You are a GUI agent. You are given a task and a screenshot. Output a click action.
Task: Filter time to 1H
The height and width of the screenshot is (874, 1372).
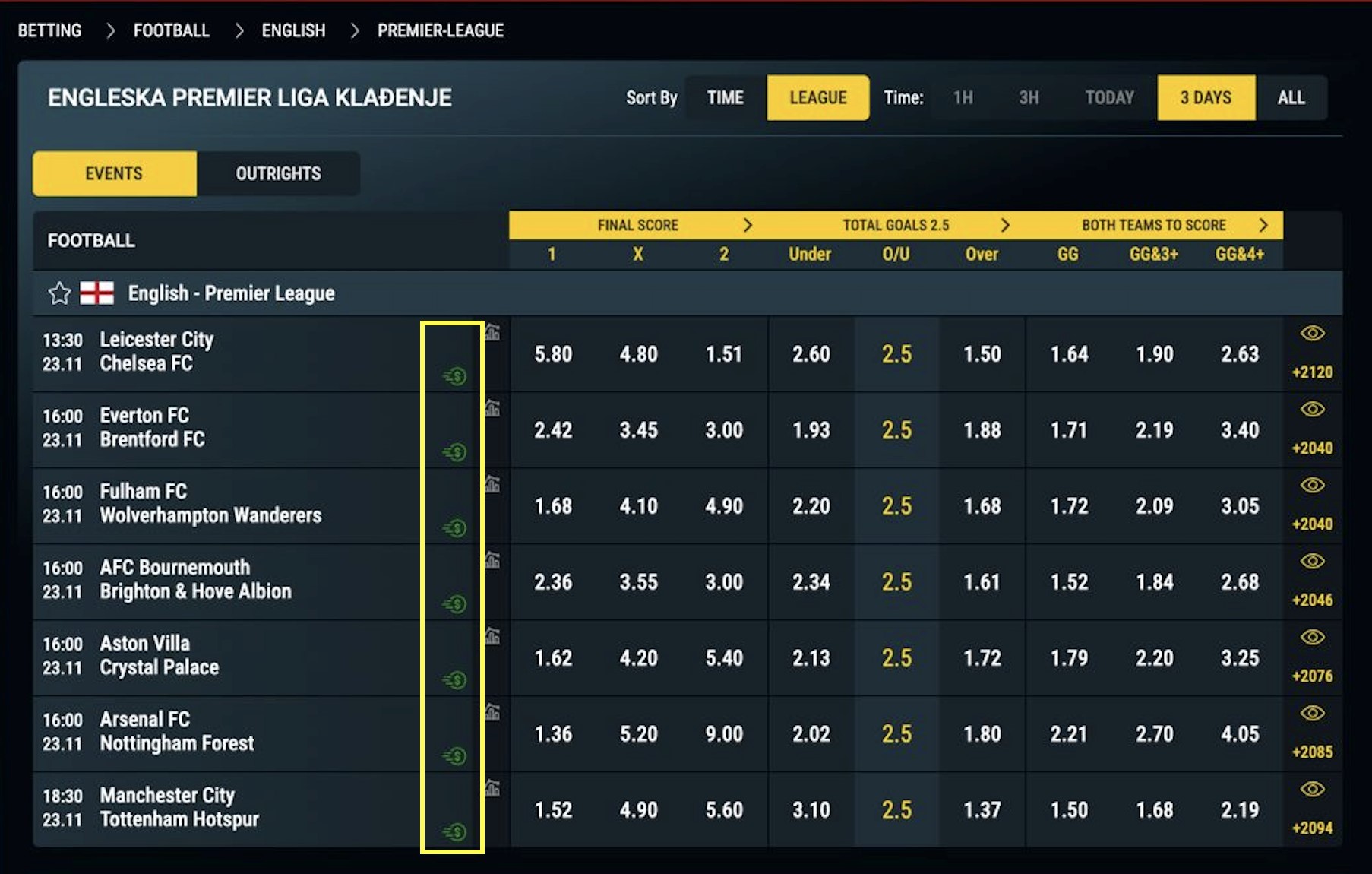963,97
